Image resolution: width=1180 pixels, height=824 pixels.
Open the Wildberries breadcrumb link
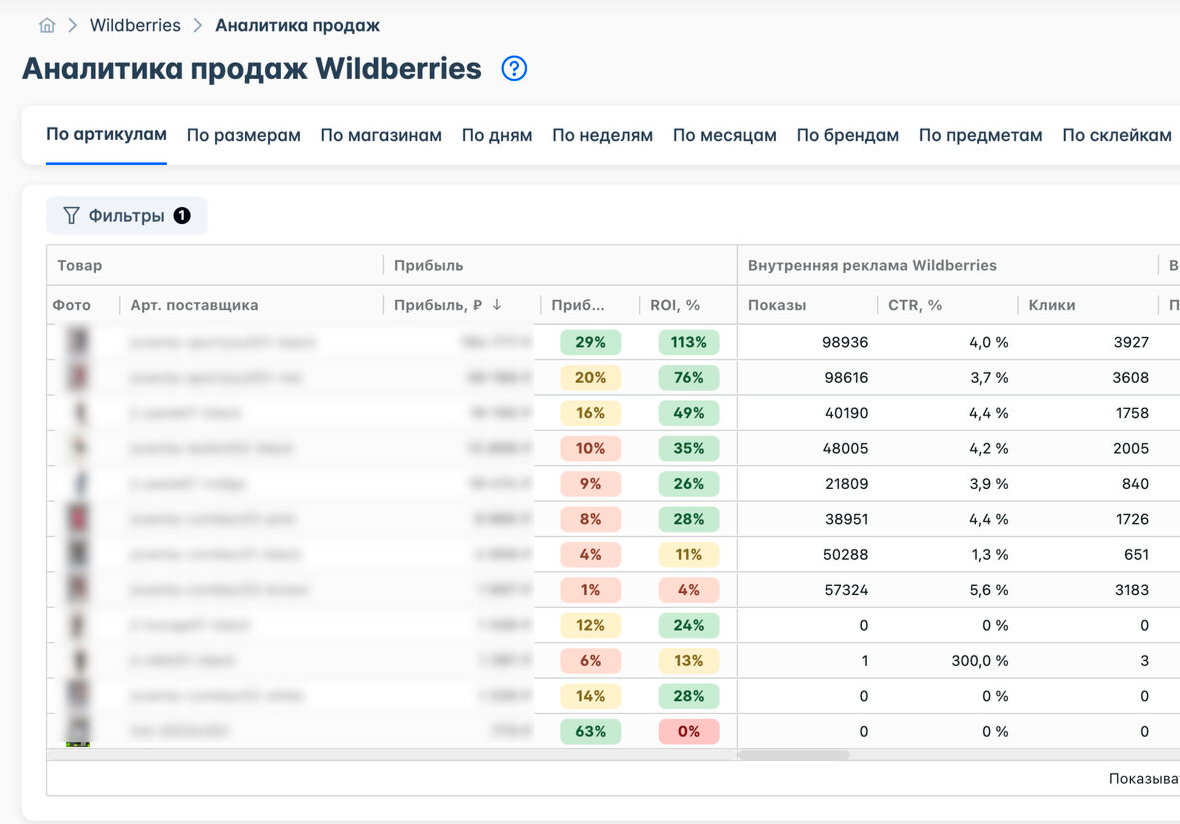tap(135, 26)
